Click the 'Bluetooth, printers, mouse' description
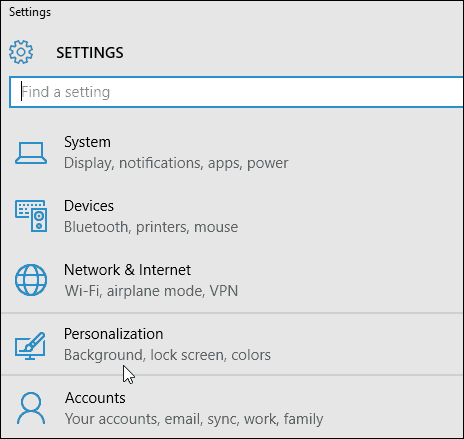This screenshot has width=464, height=439. [151, 227]
